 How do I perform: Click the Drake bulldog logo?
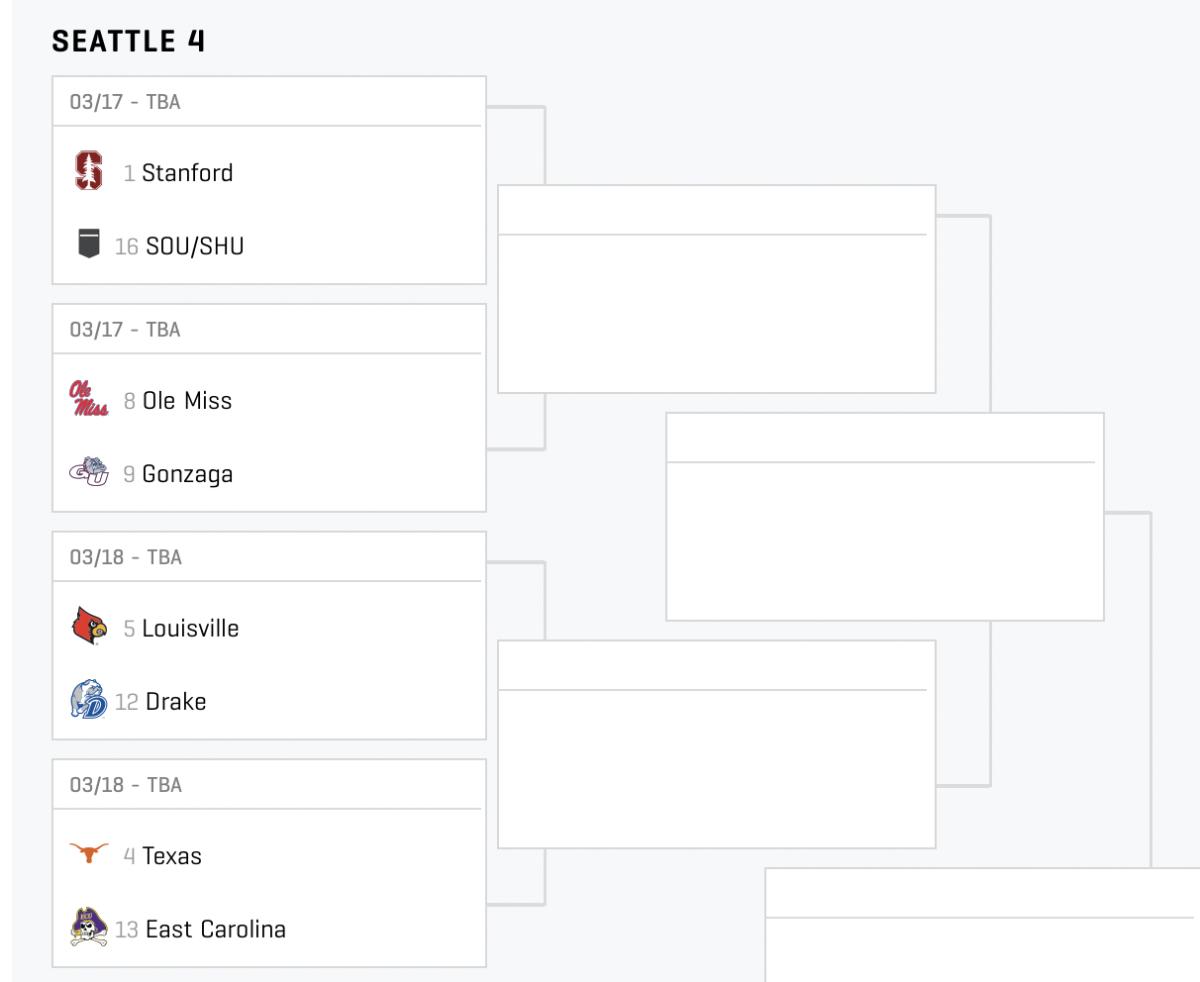pyautogui.click(x=89, y=700)
